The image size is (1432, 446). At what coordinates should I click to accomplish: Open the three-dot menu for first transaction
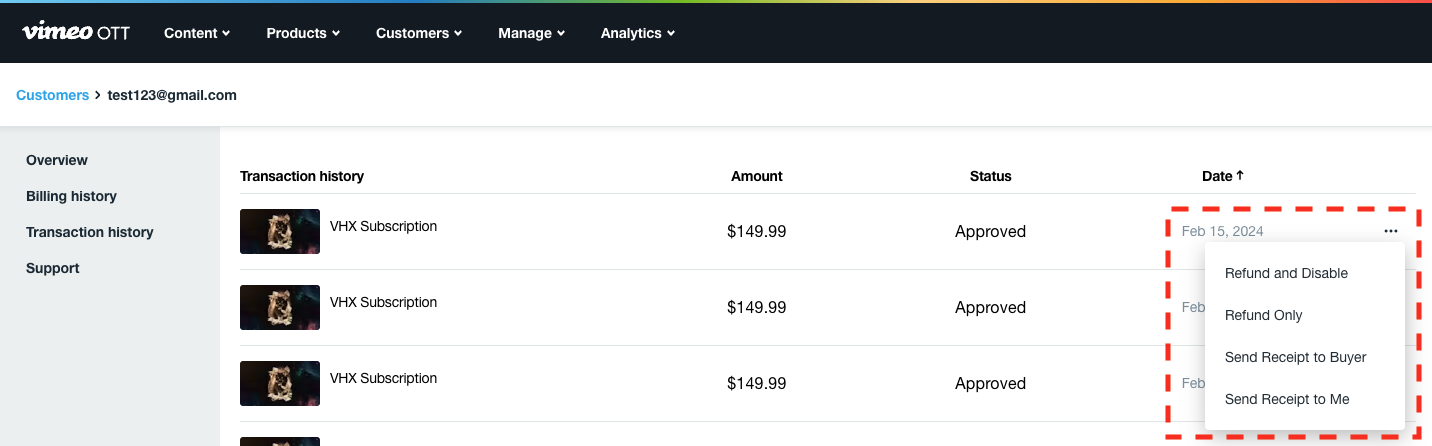pyautogui.click(x=1390, y=231)
